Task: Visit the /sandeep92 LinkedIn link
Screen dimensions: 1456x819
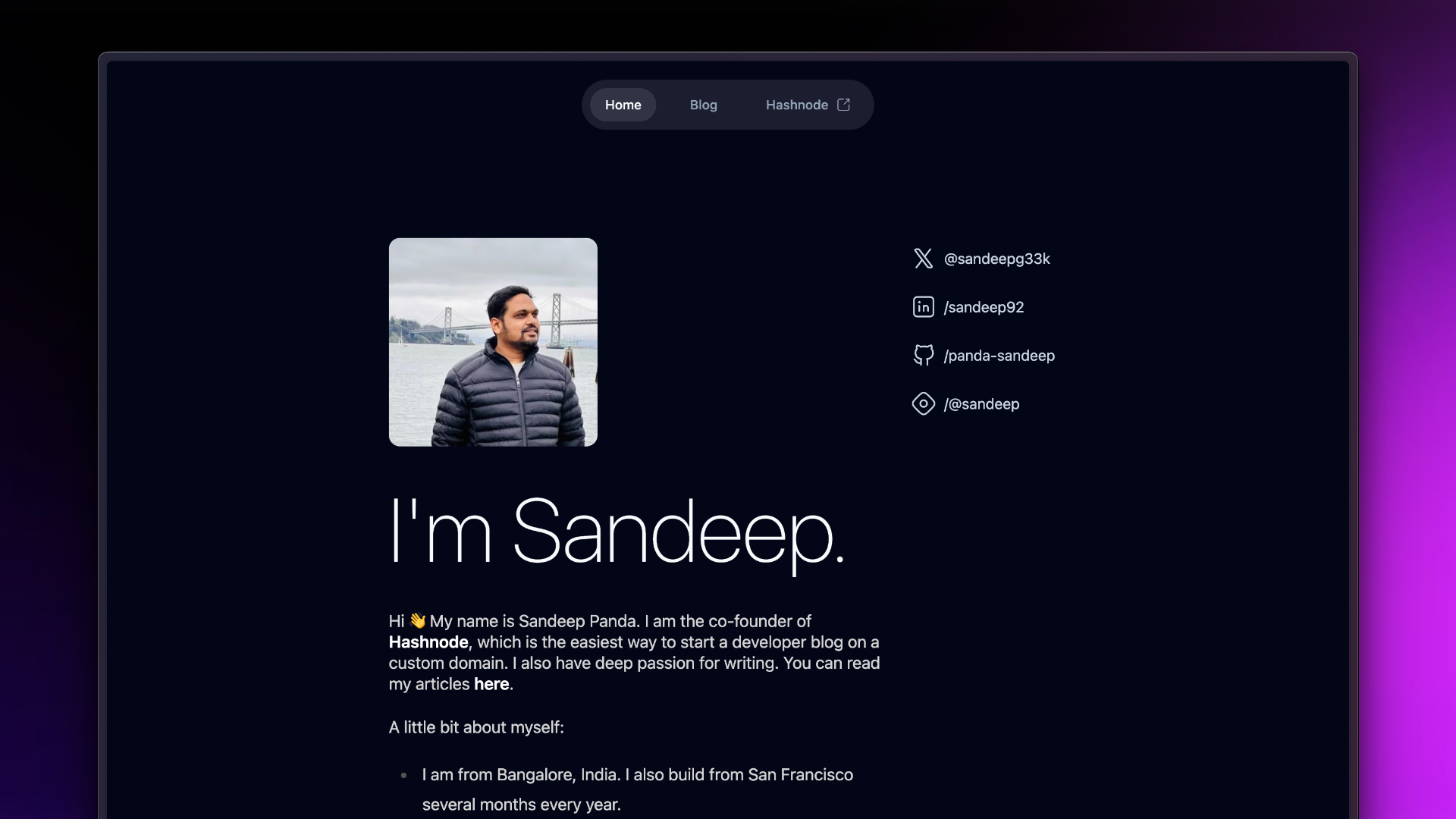Action: 984,307
